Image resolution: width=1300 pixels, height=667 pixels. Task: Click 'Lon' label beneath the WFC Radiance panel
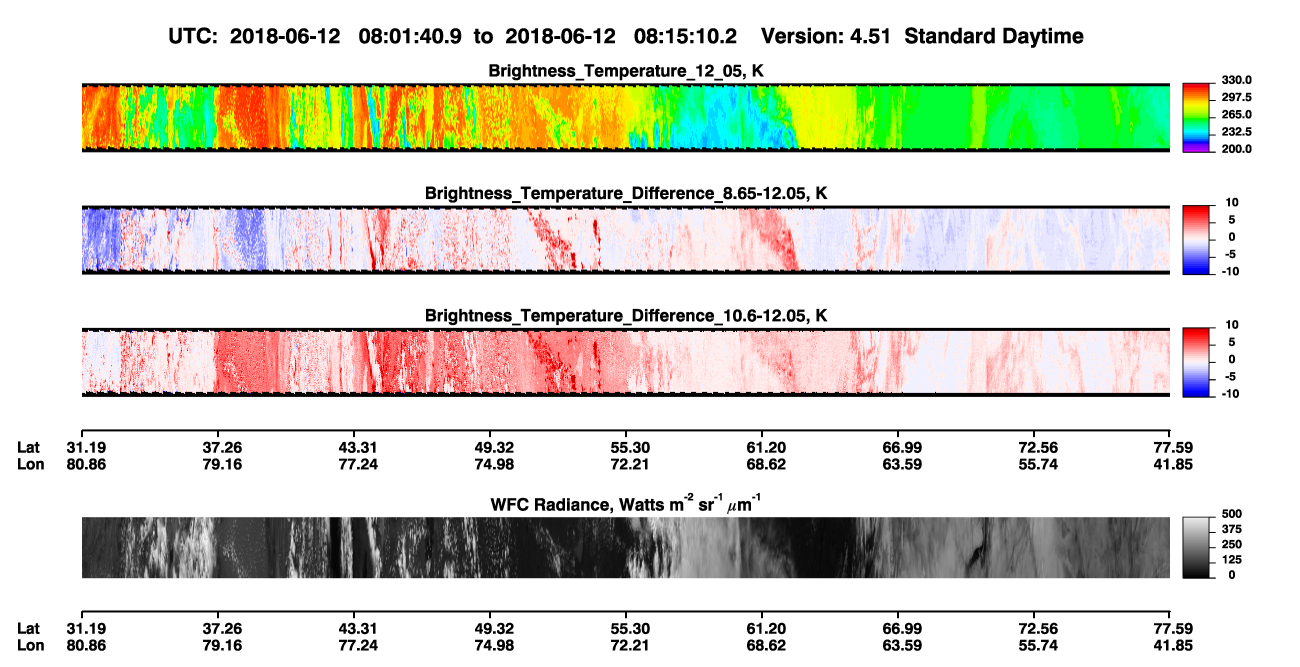coord(30,646)
